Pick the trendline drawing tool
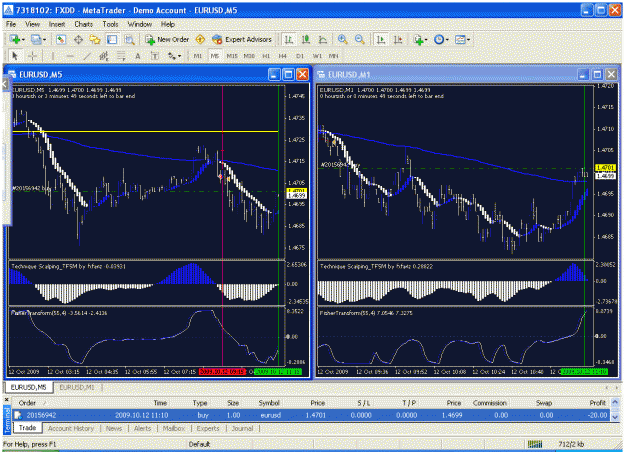Viewport: 625px width, 452px height. pyautogui.click(x=87, y=56)
